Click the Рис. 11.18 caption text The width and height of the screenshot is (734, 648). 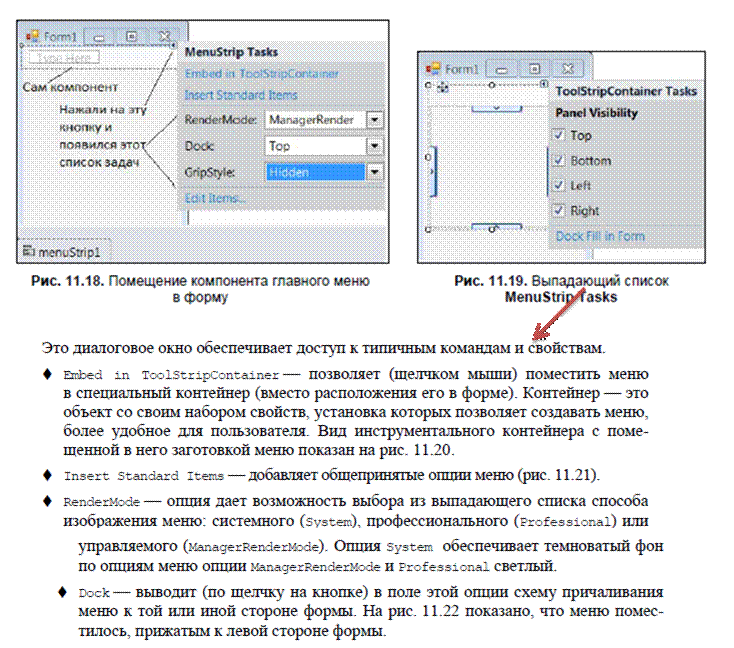tap(200, 289)
